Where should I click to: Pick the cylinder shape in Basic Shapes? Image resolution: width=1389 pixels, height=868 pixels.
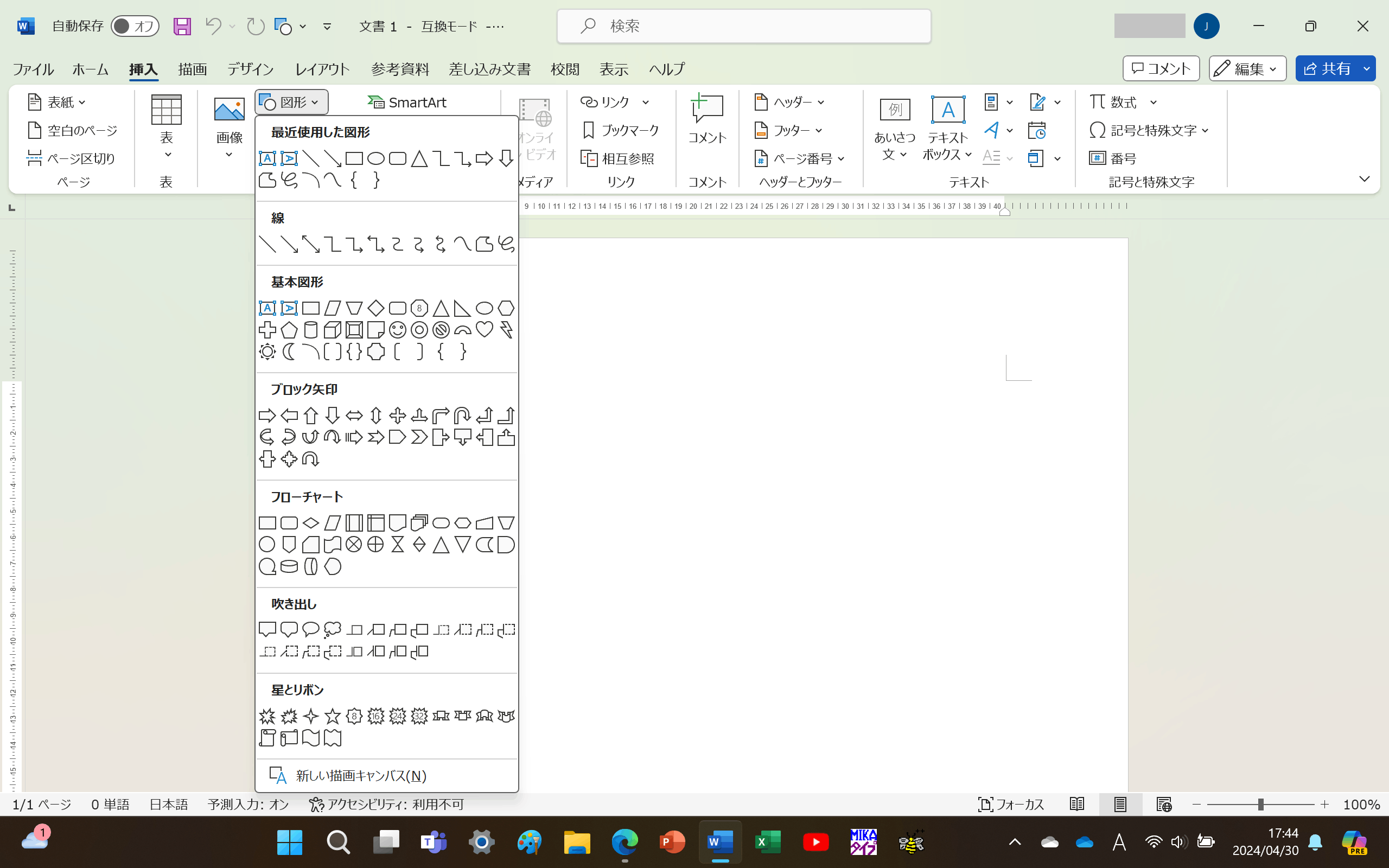(310, 329)
